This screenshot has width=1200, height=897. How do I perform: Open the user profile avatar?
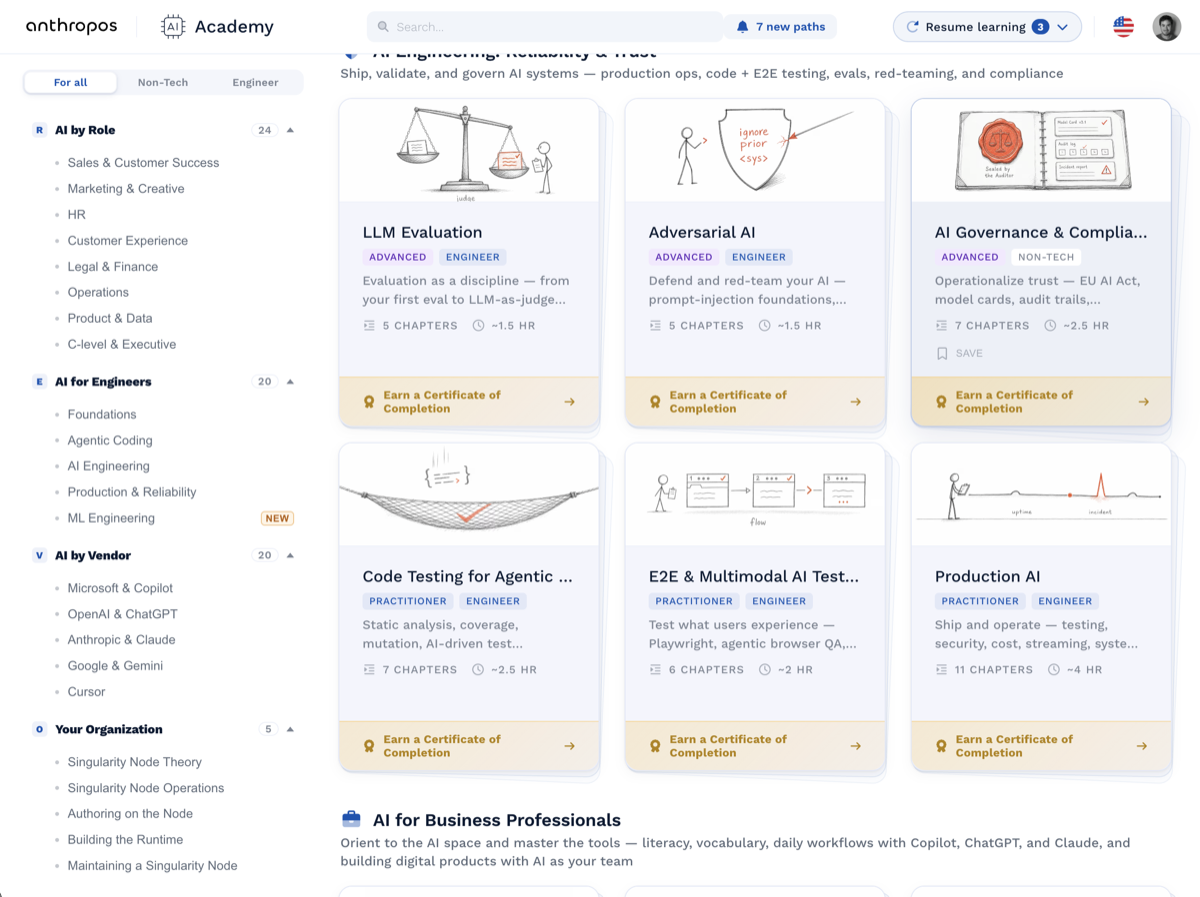point(1166,27)
